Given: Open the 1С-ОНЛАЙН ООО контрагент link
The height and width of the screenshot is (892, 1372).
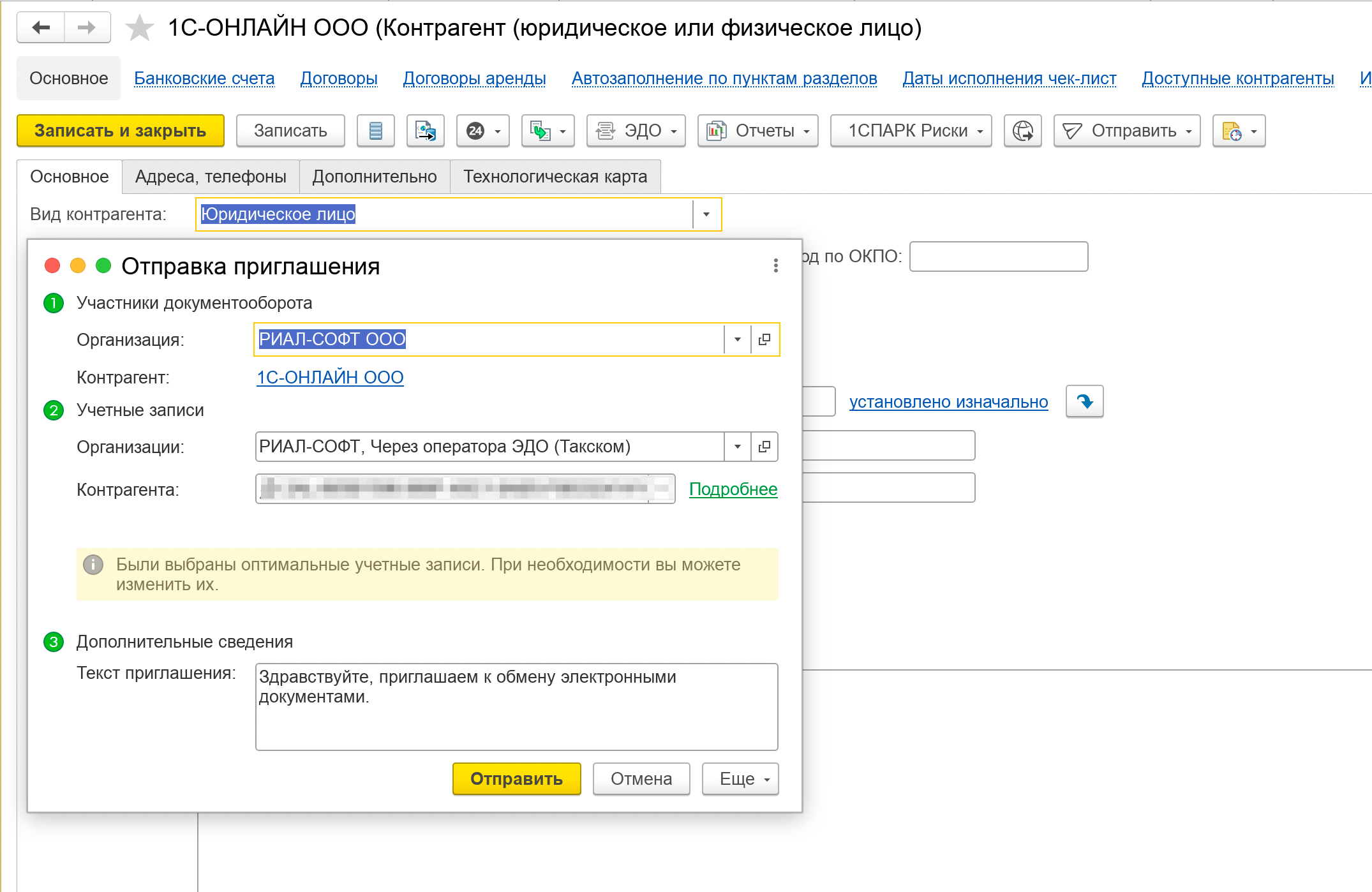Looking at the screenshot, I should pyautogui.click(x=330, y=378).
